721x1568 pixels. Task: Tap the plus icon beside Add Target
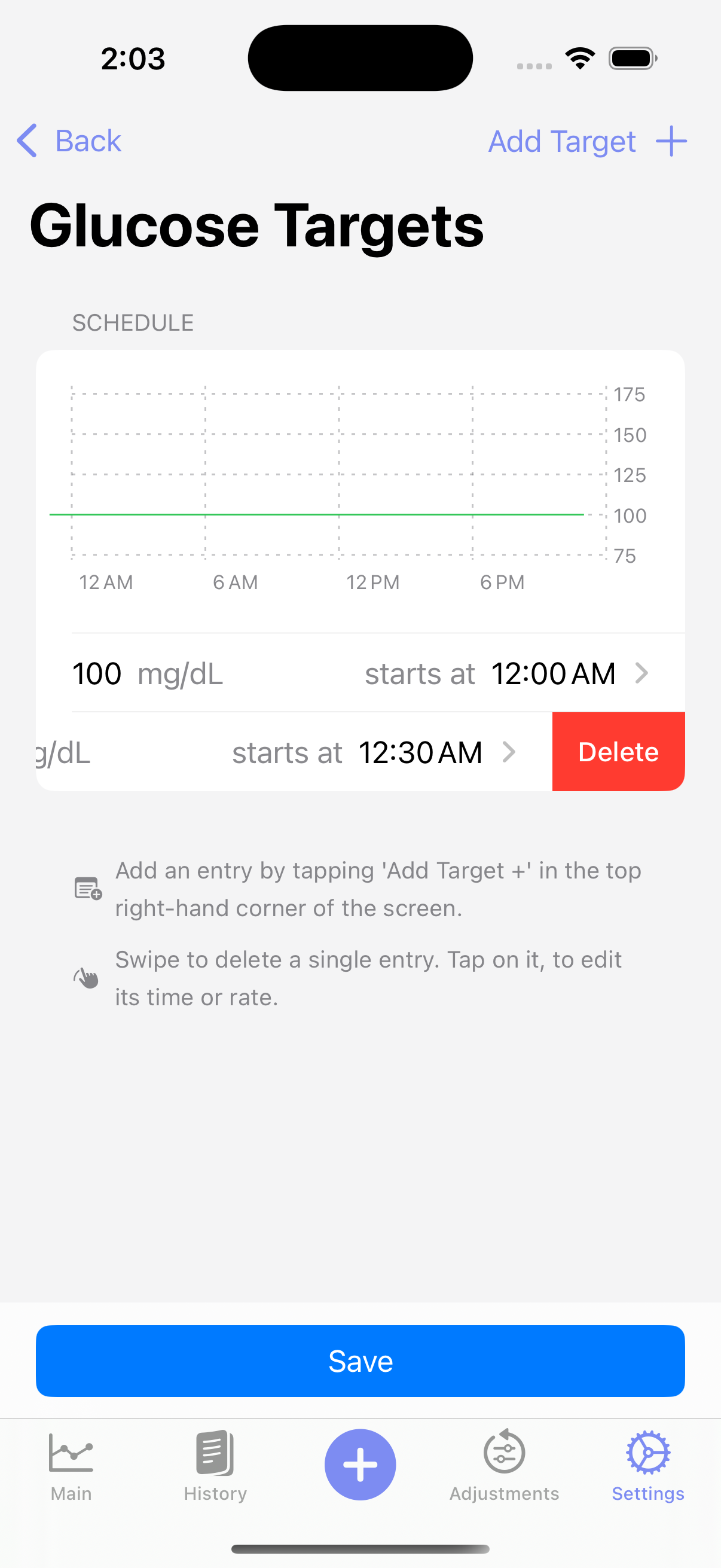671,141
